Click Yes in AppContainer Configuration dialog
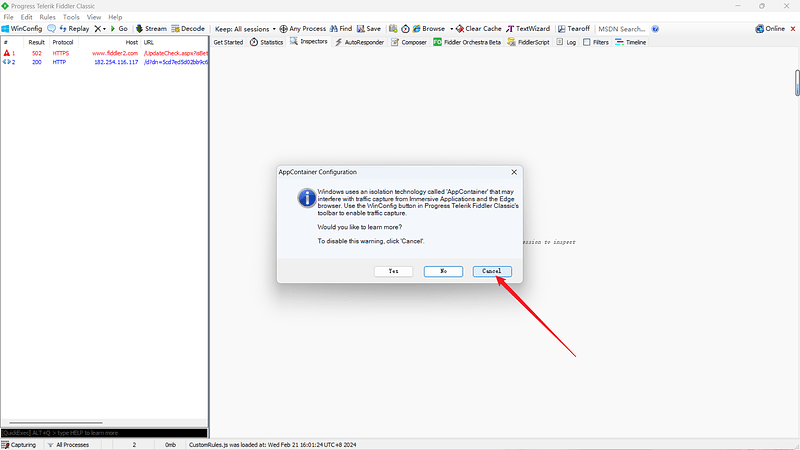 [x=393, y=271]
